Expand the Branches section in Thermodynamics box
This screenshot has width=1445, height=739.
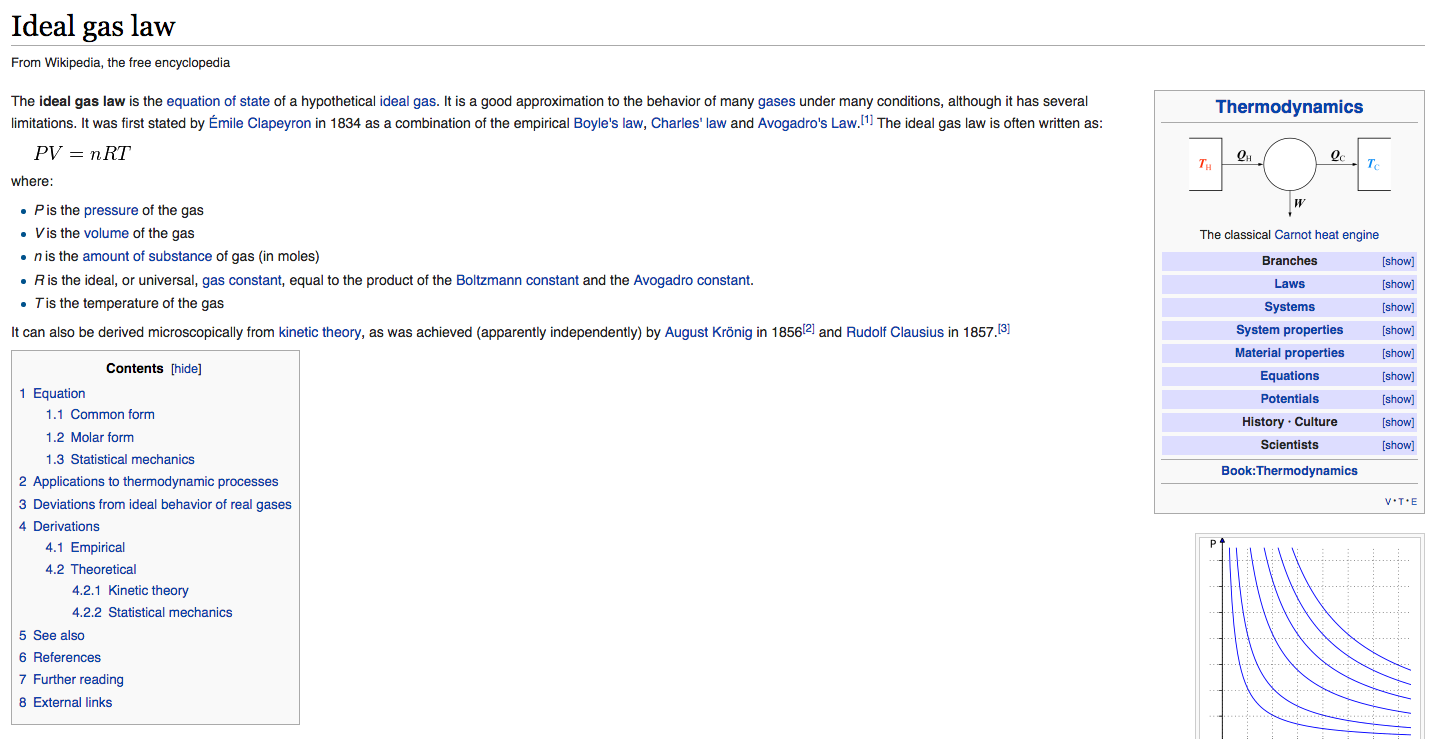coord(1397,262)
